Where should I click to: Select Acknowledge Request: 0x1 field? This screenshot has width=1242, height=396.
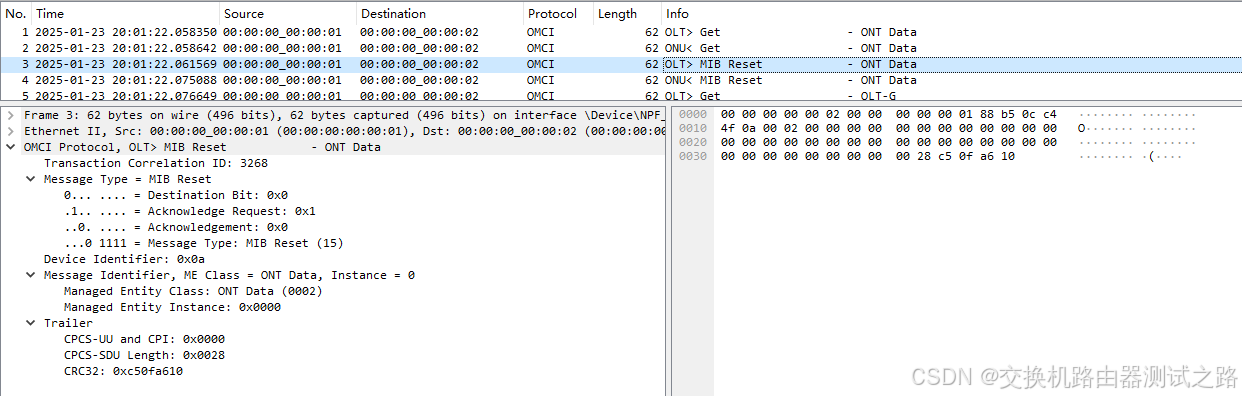point(190,211)
